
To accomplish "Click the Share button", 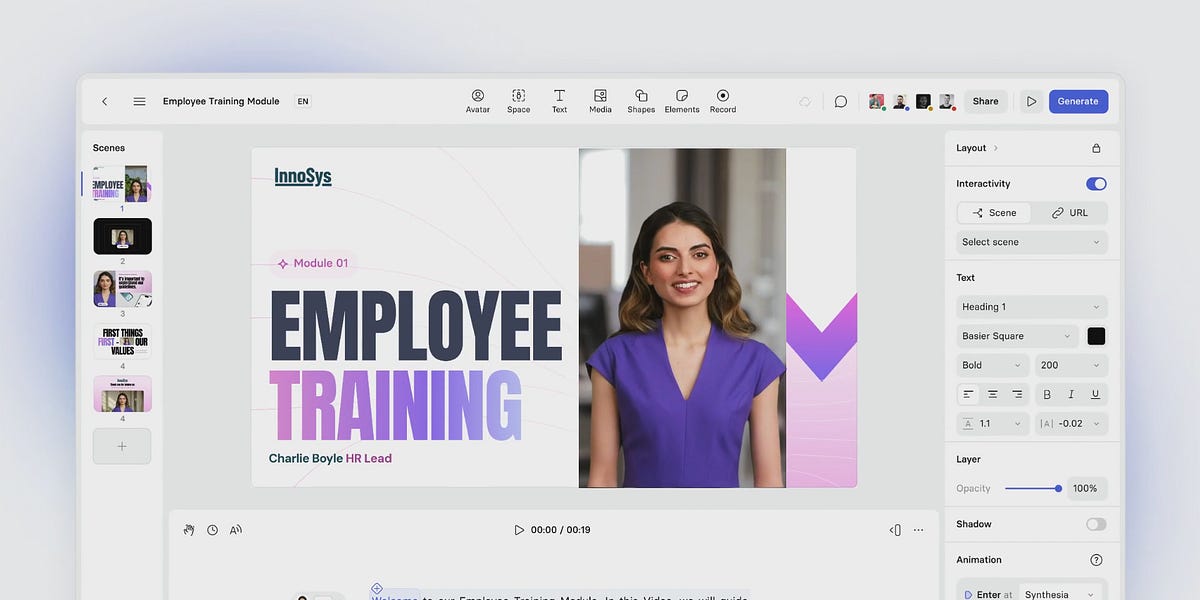I will (985, 101).
